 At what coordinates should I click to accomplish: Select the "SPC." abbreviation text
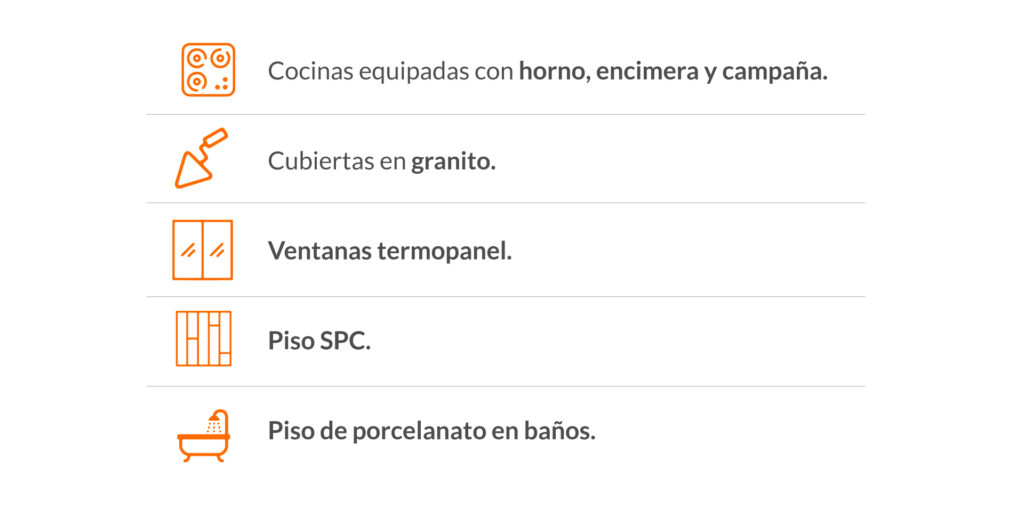point(345,340)
